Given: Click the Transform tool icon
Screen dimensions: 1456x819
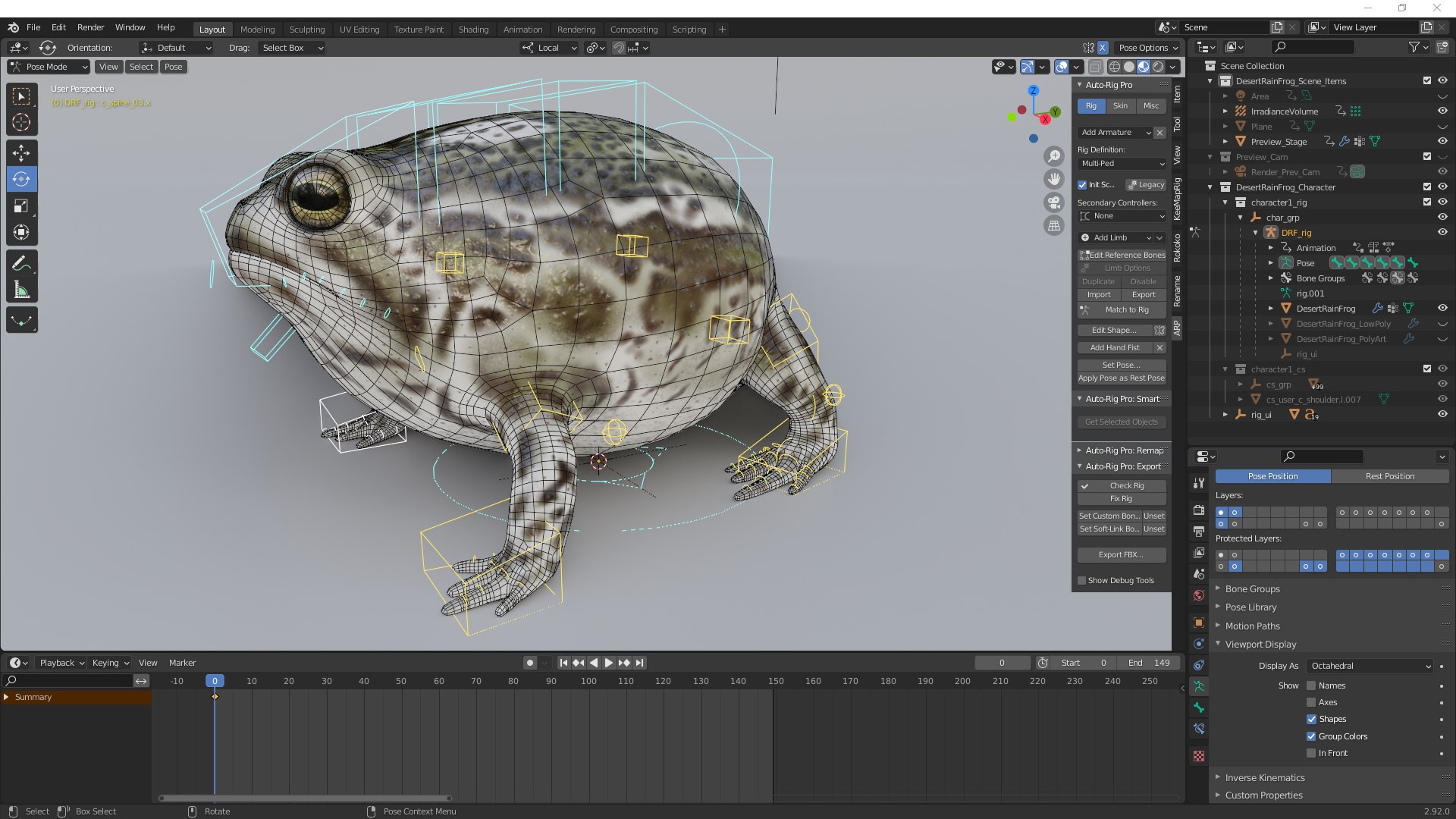Looking at the screenshot, I should click(21, 232).
